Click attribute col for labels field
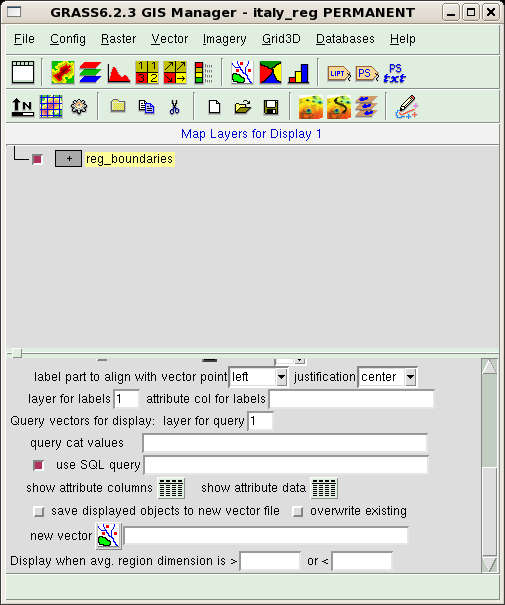This screenshot has width=505, height=605. coord(351,399)
